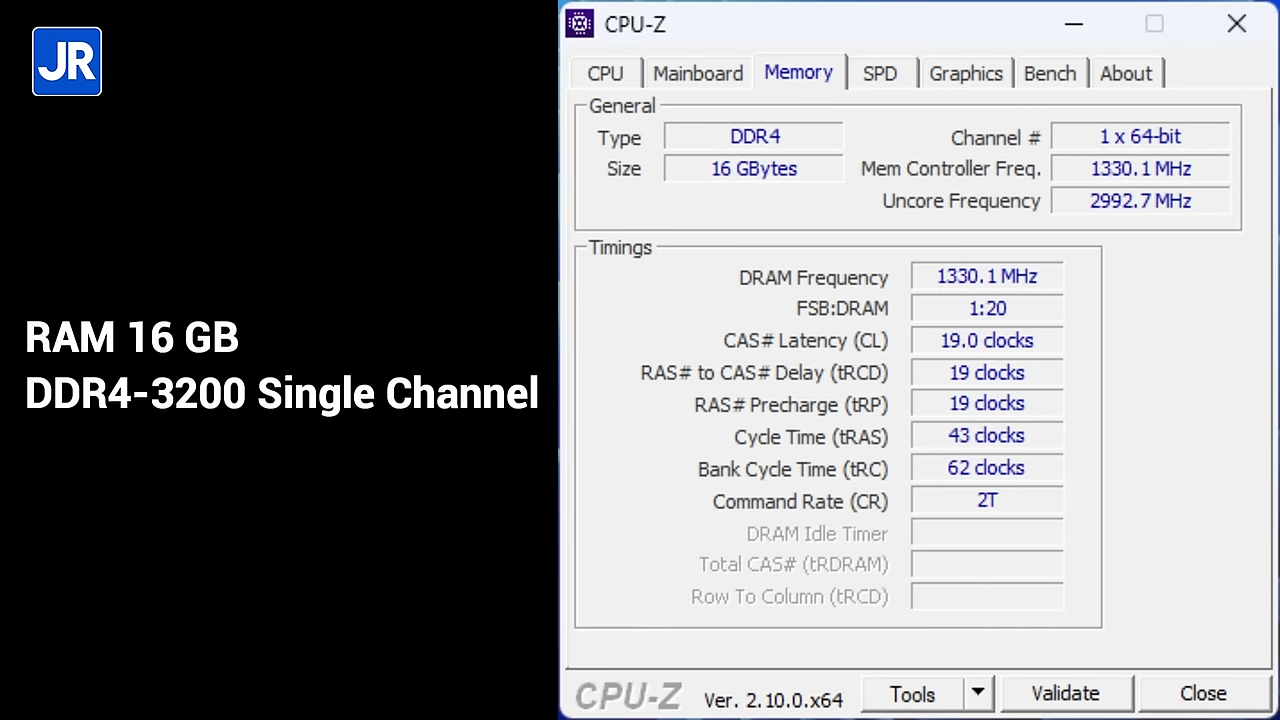Select the CAS# Latency value box
Image resolution: width=1280 pixels, height=720 pixels.
[986, 341]
